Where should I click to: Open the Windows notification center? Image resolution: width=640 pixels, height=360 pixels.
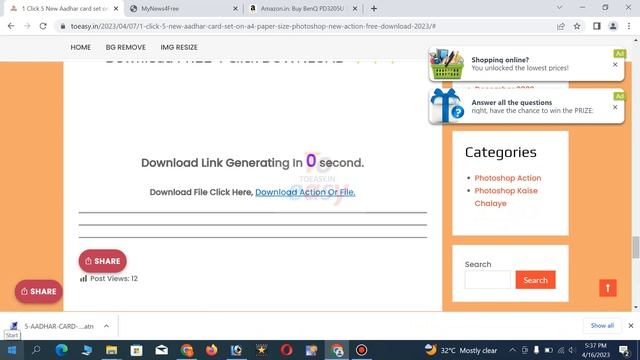point(624,350)
